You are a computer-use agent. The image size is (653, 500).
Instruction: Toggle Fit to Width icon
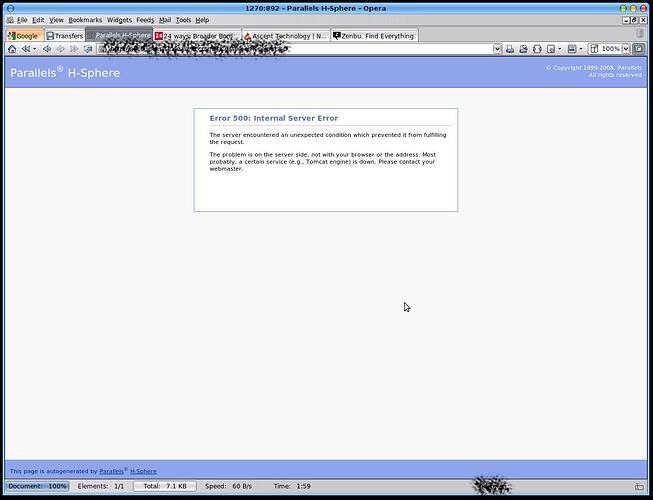tap(537, 49)
